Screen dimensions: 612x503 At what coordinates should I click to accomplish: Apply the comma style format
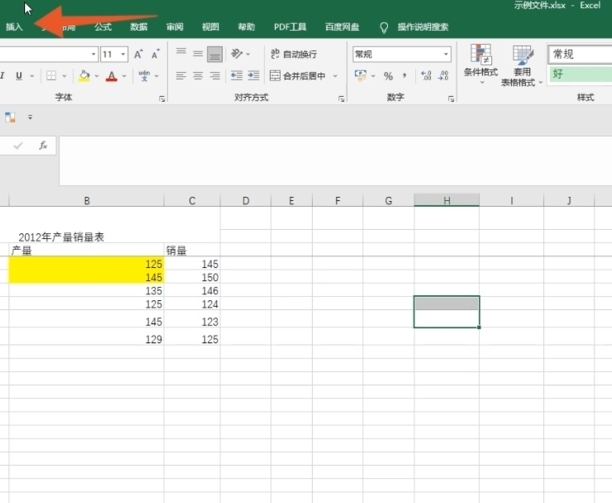click(402, 76)
